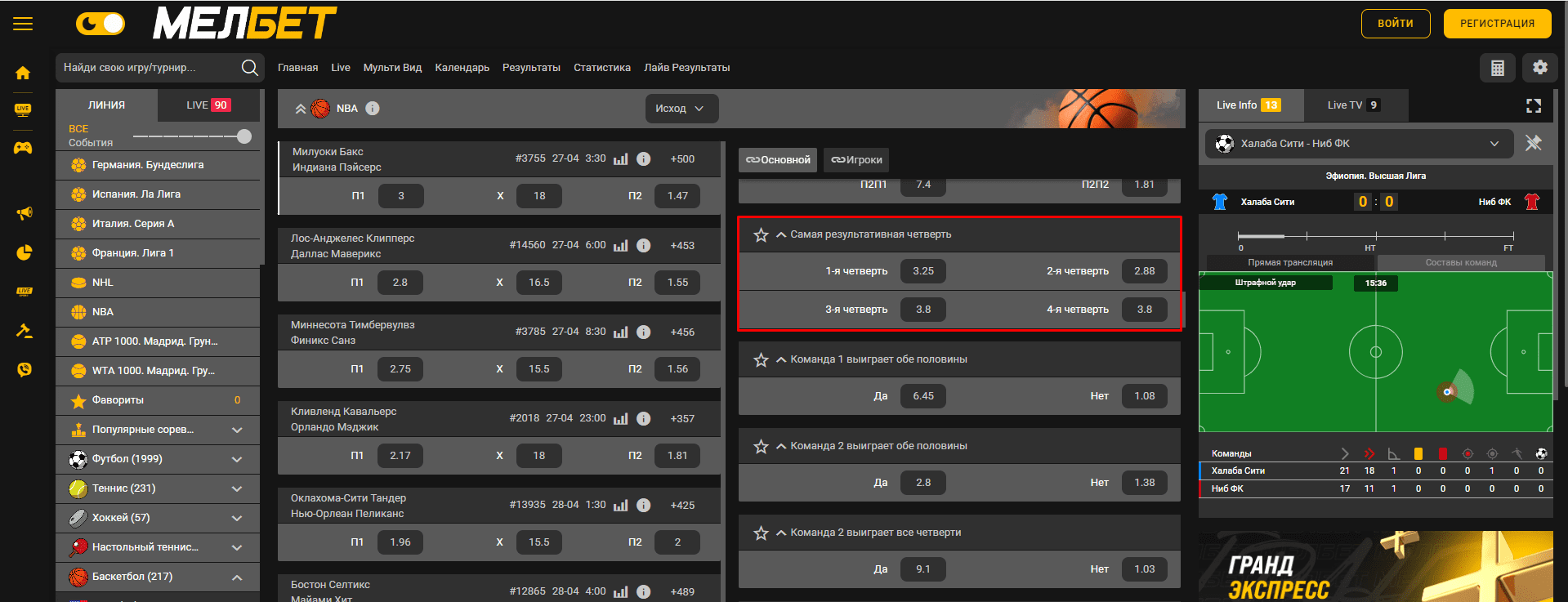Switch to LIVE 90 tab
This screenshot has width=1568, height=602.
coord(208,105)
